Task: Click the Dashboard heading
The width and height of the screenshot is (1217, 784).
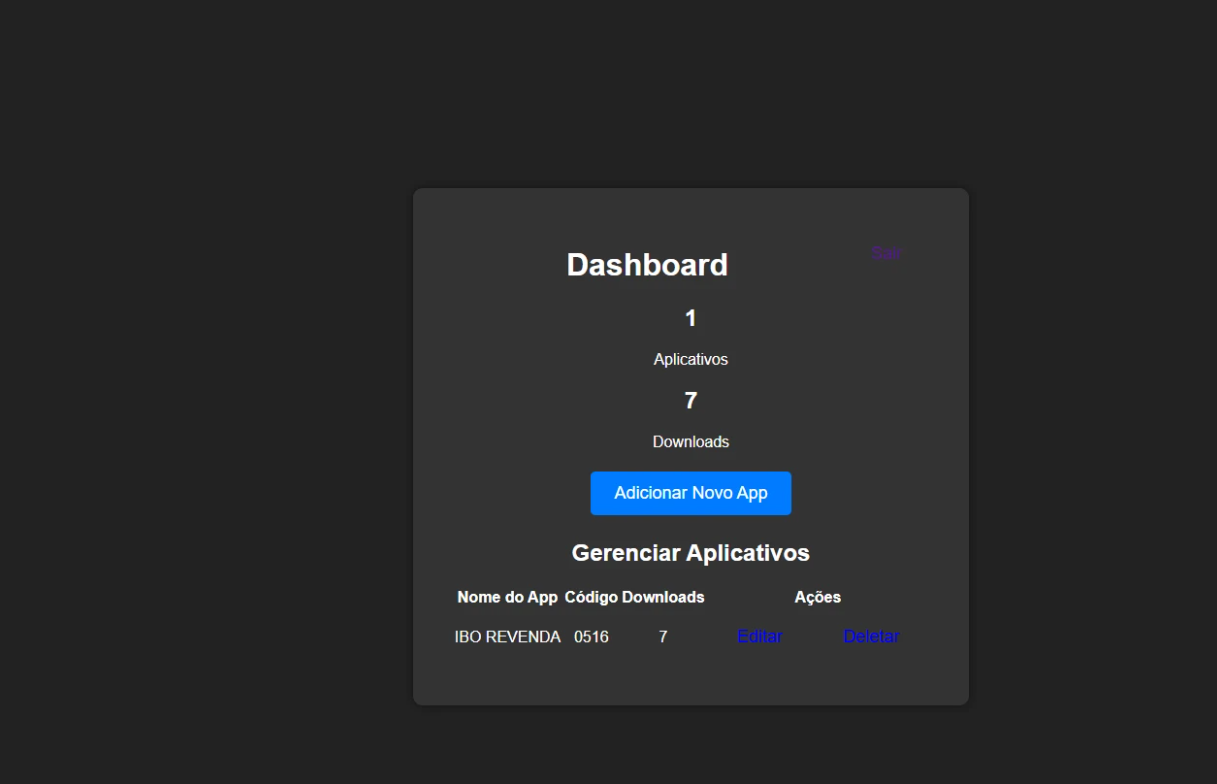Action: tap(647, 265)
